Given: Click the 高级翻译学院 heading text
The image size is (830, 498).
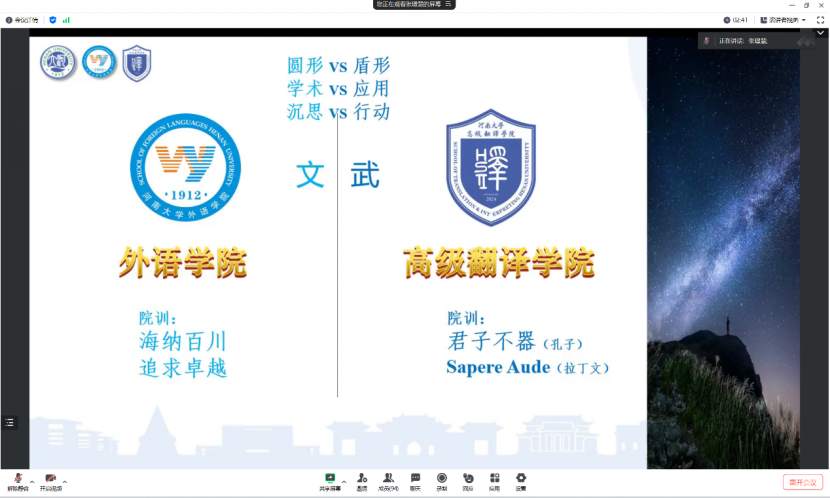Looking at the screenshot, I should click(x=499, y=262).
